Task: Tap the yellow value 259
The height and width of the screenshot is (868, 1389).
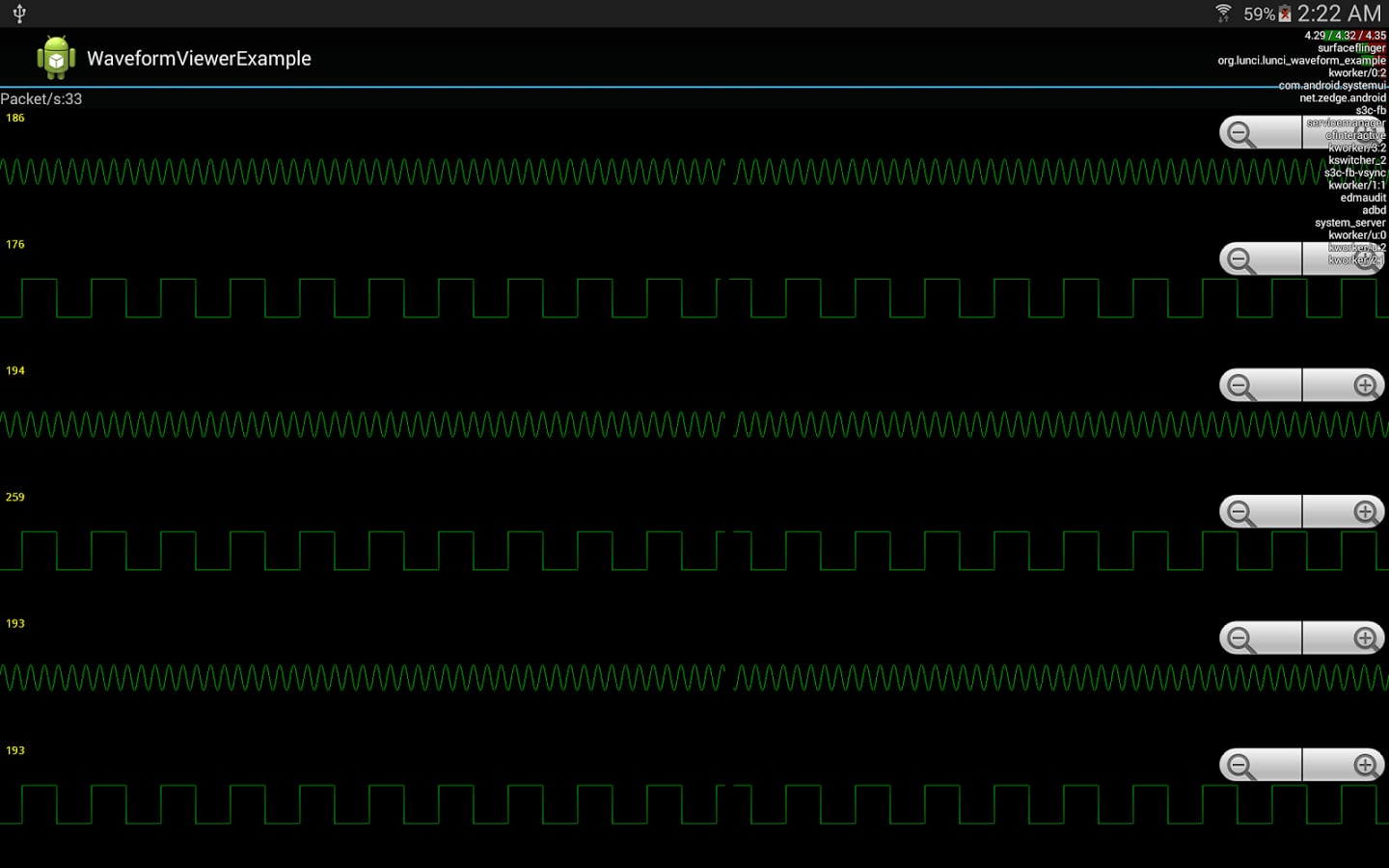Action: coord(15,497)
